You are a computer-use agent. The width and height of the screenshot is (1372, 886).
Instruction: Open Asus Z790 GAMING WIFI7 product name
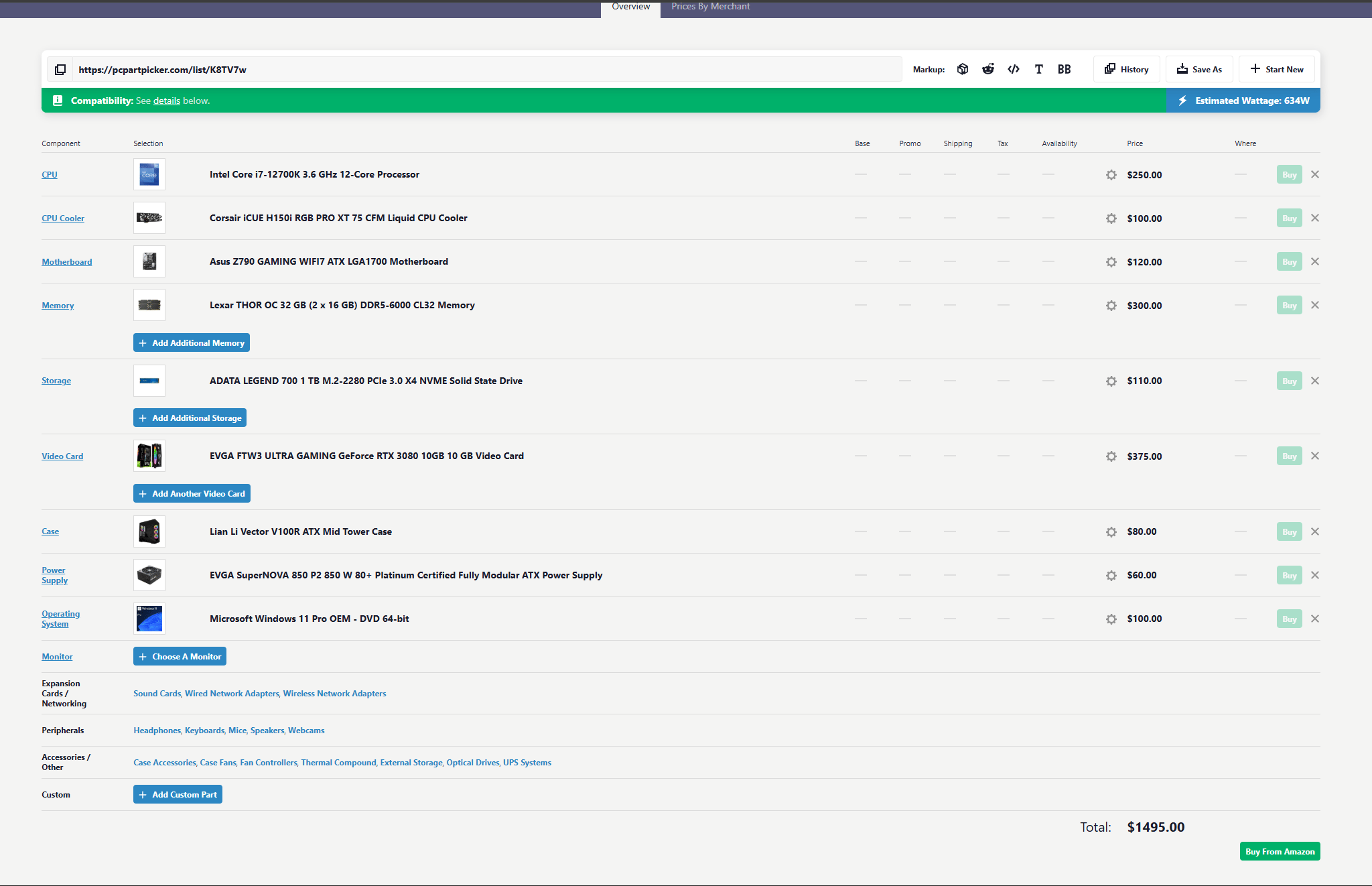pyautogui.click(x=329, y=261)
